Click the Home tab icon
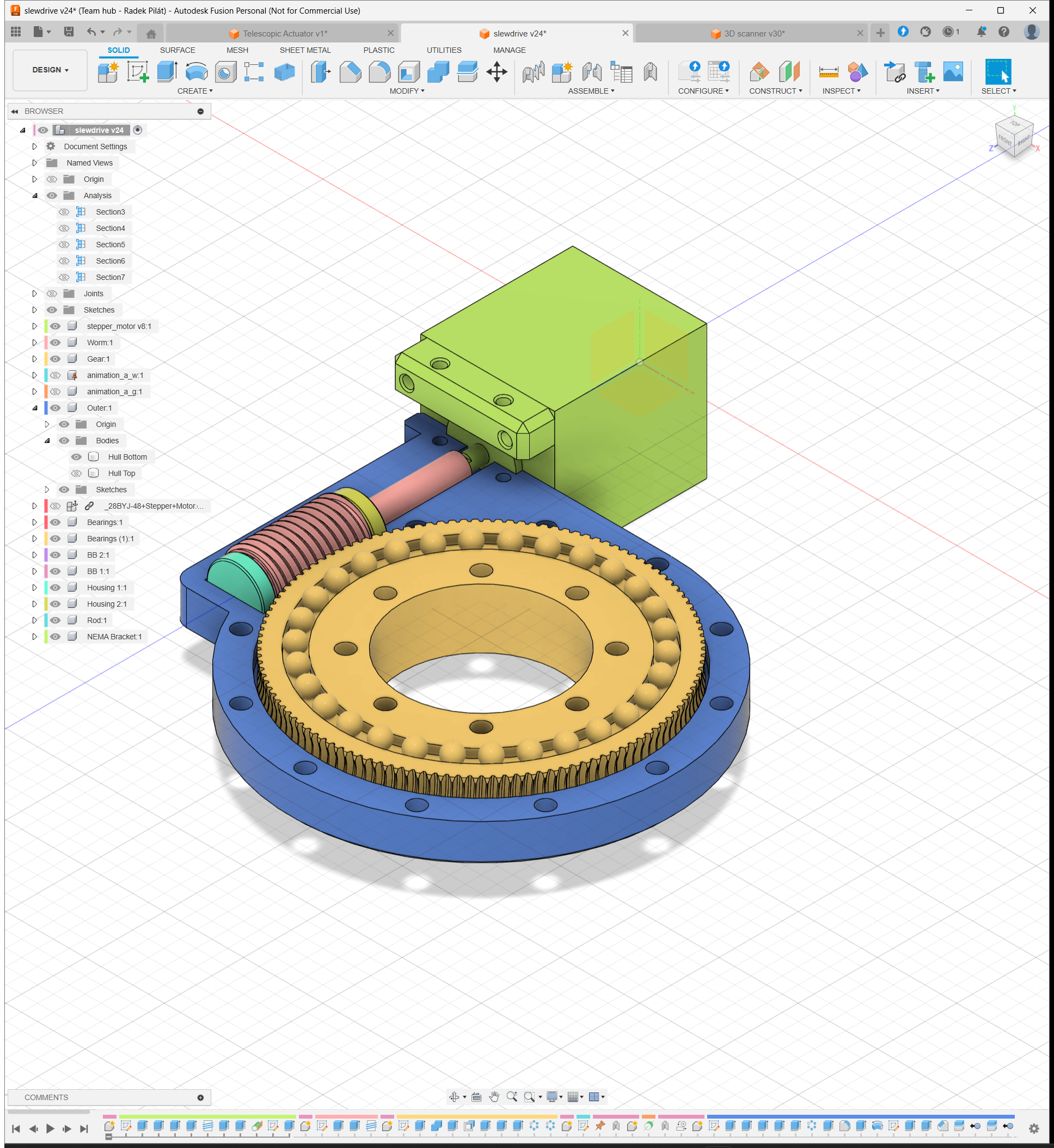The image size is (1054, 1148). click(x=151, y=34)
